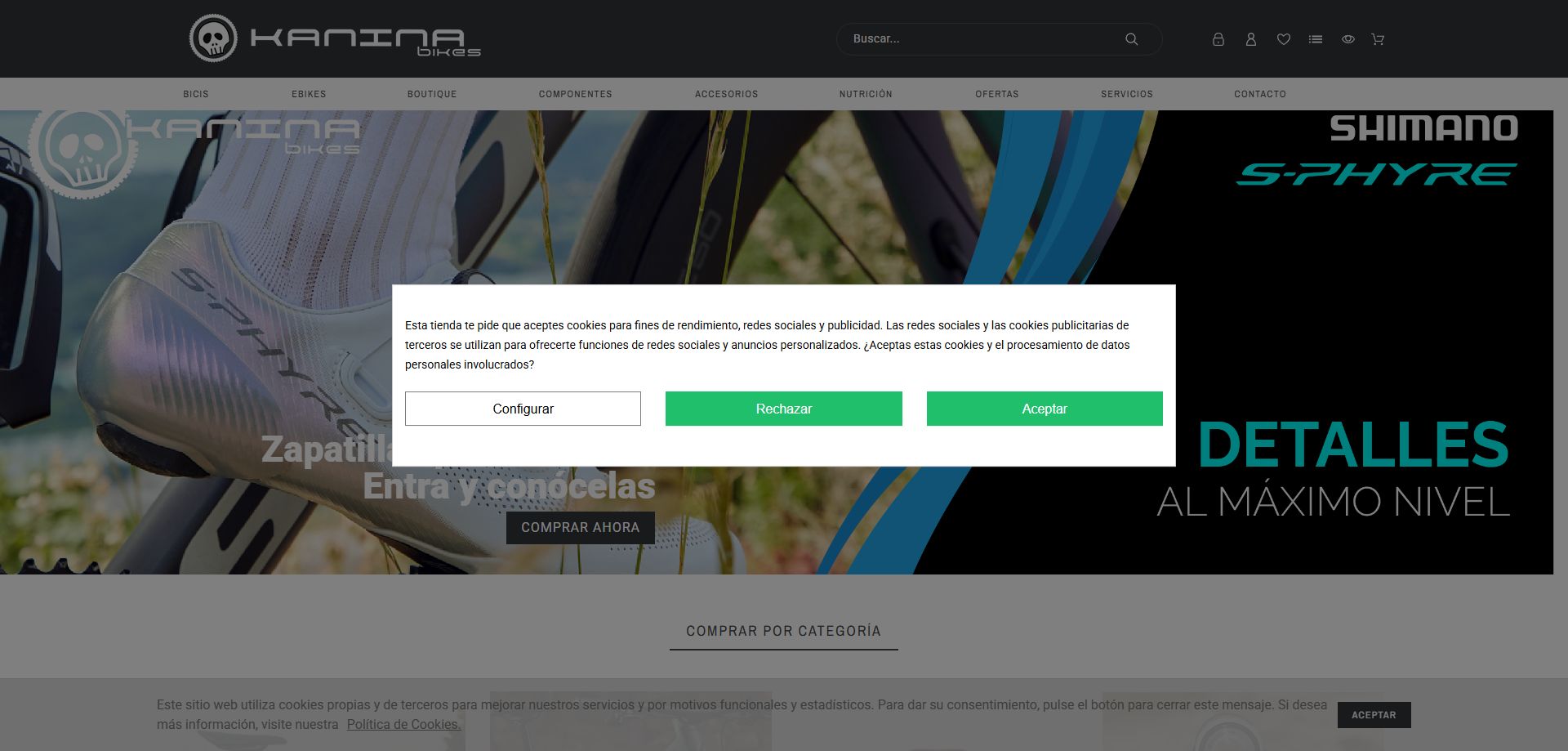Click the 'Al máximo nivel' banner text
Viewport: 1568px width, 751px height.
(1334, 502)
